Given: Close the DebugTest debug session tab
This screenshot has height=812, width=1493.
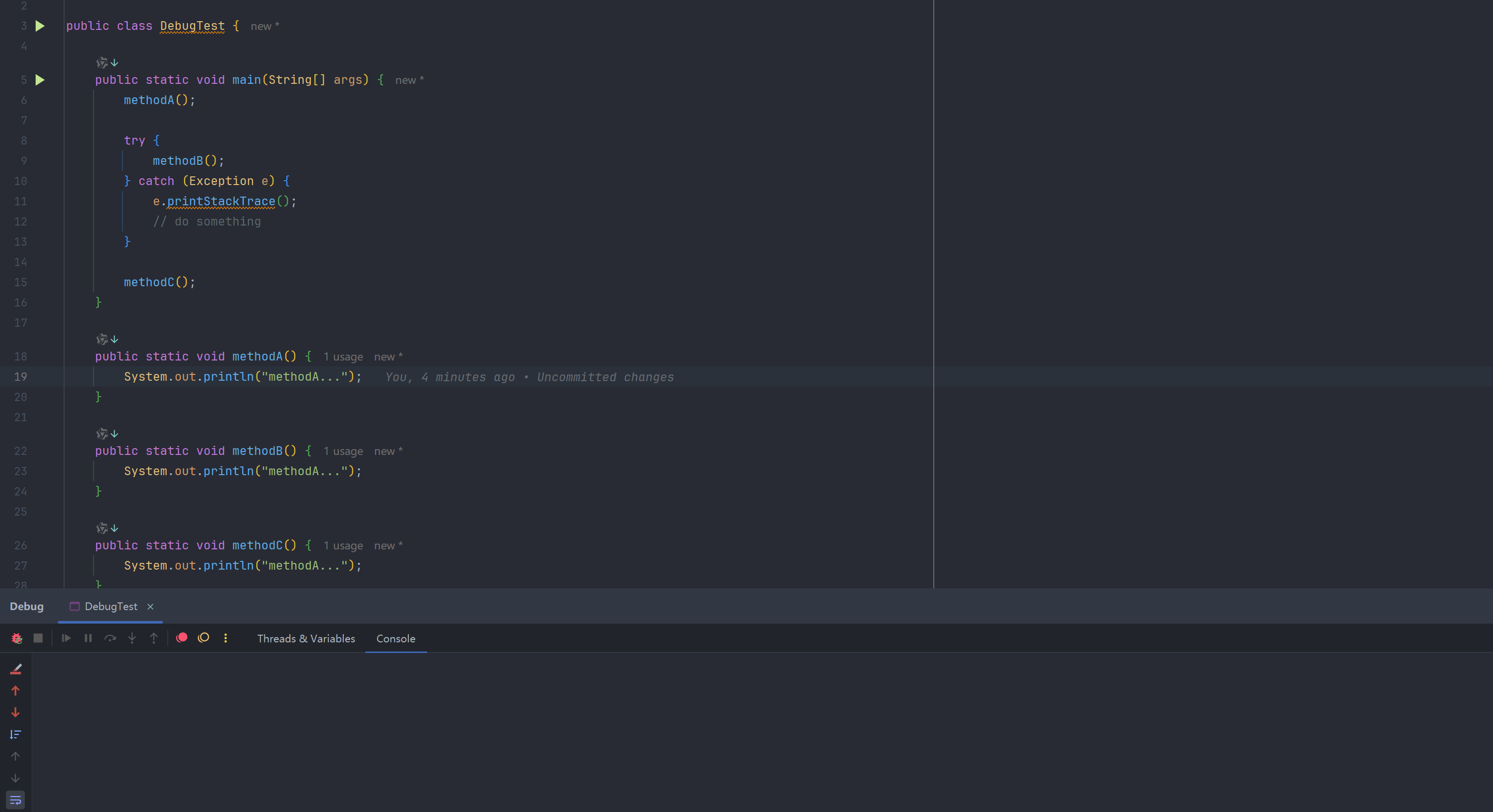Looking at the screenshot, I should coord(150,606).
